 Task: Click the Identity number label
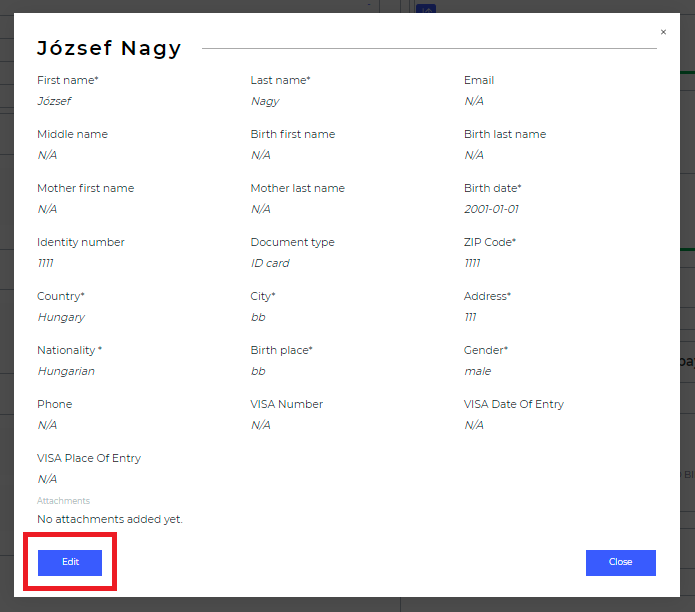tap(81, 242)
